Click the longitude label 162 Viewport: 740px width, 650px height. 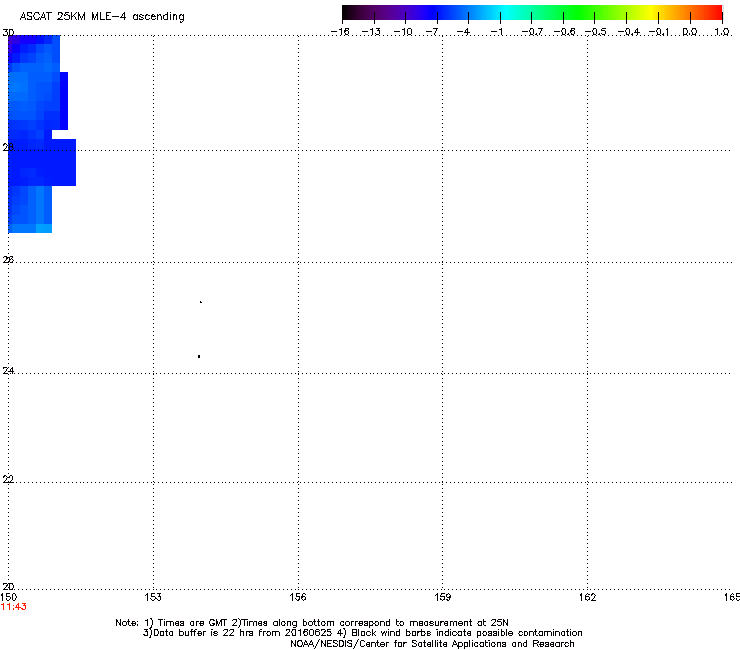tap(587, 598)
